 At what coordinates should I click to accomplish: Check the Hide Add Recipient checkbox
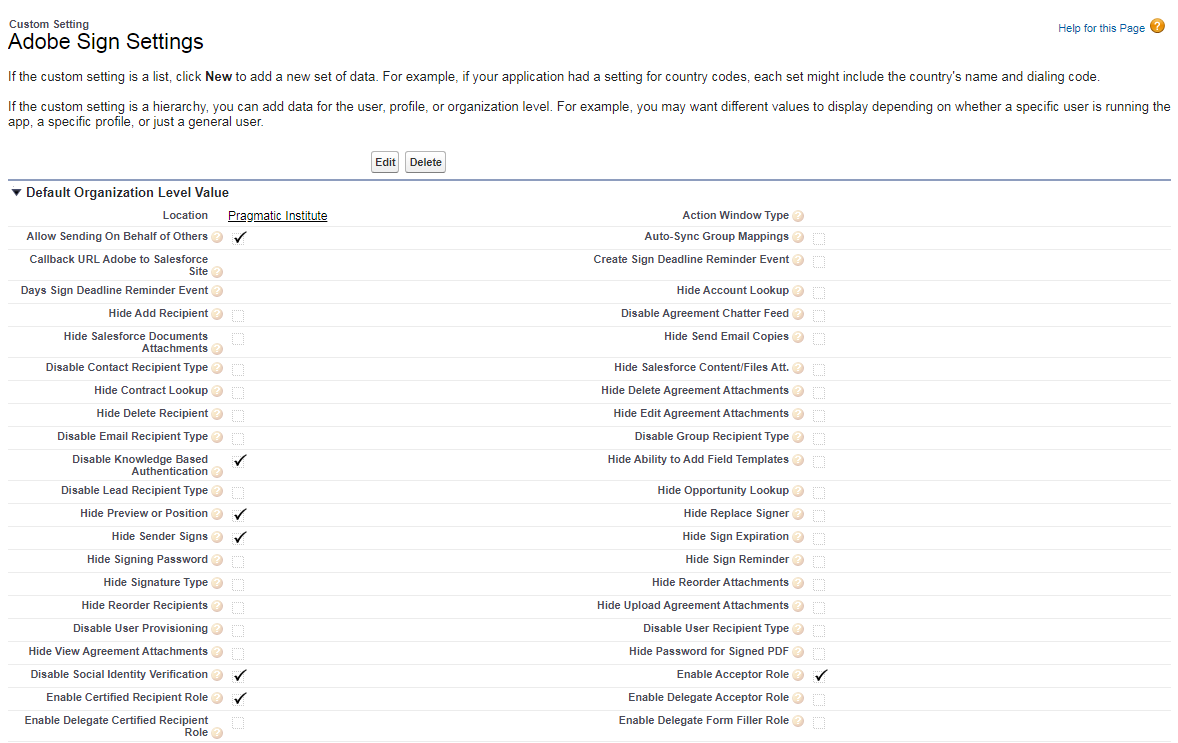tap(238, 316)
